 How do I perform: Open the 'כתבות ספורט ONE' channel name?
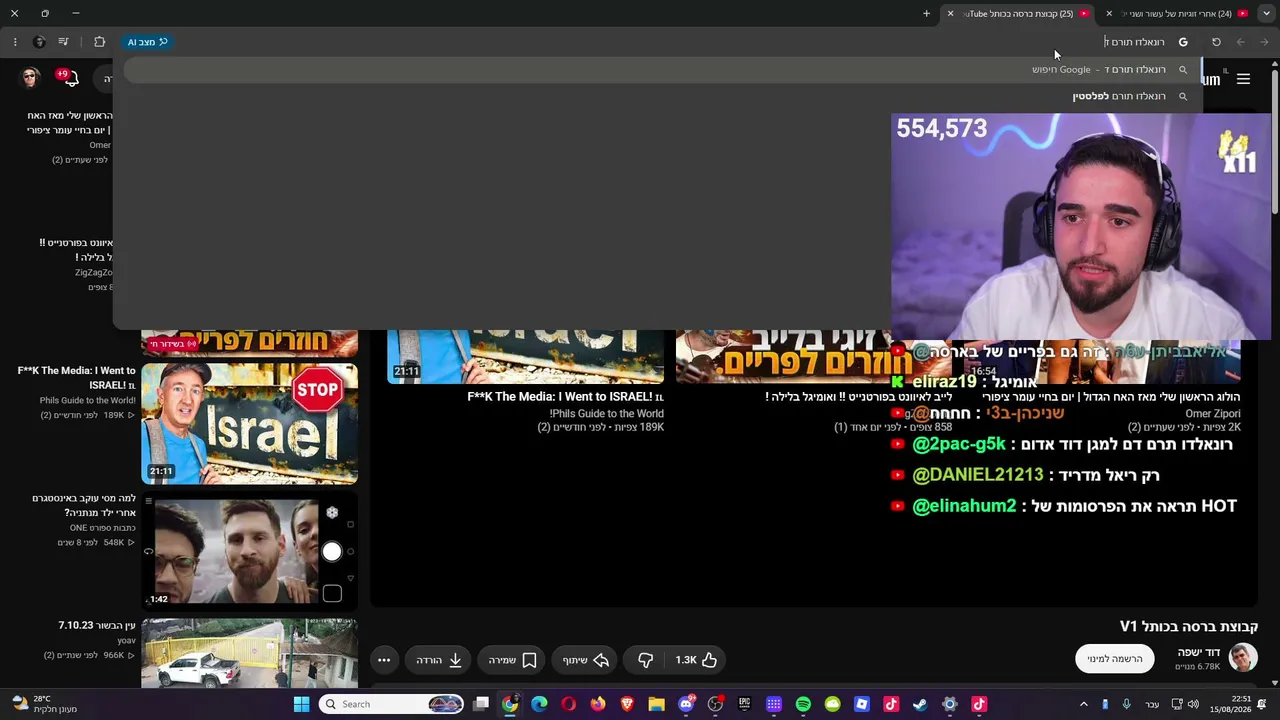(103, 528)
